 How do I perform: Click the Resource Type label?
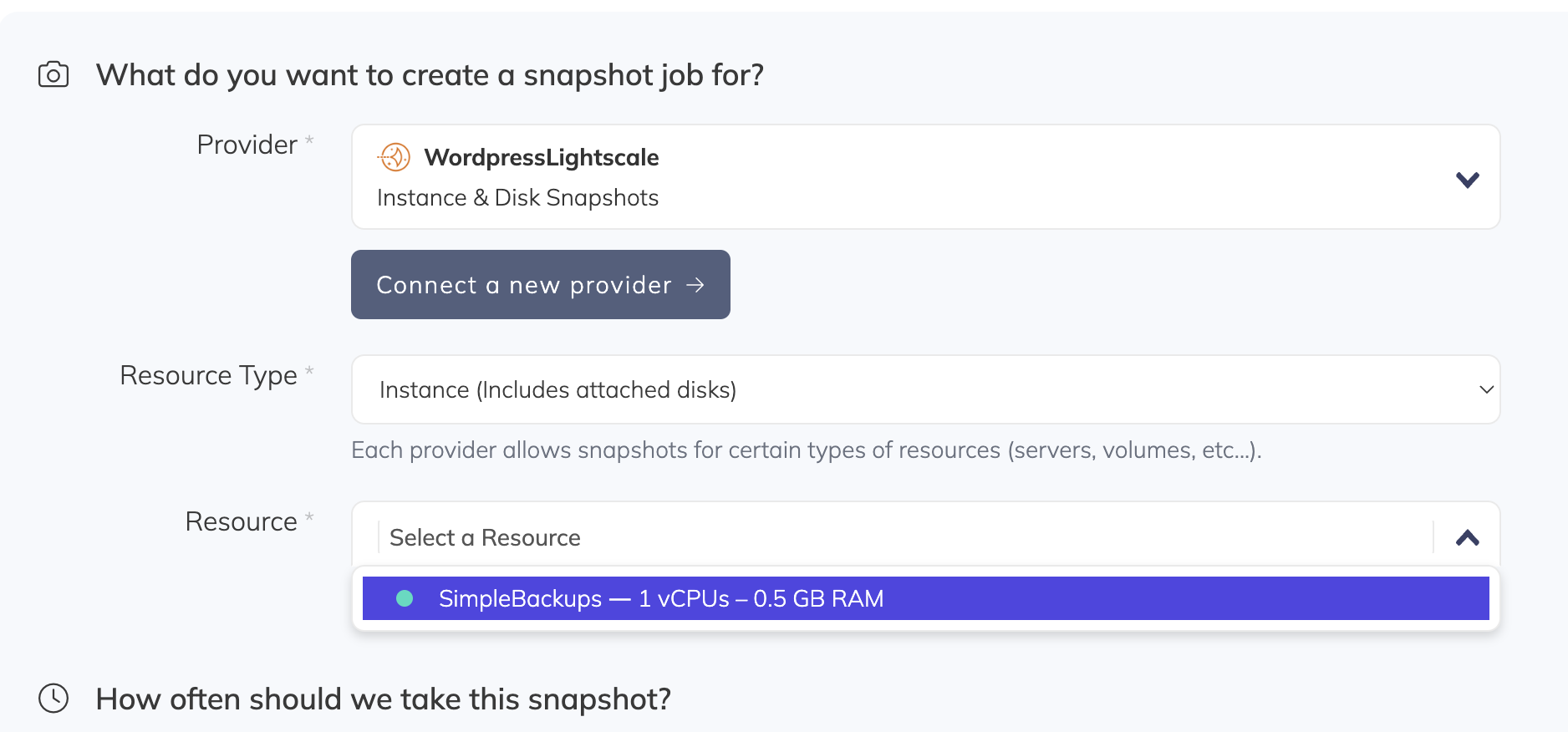[208, 375]
